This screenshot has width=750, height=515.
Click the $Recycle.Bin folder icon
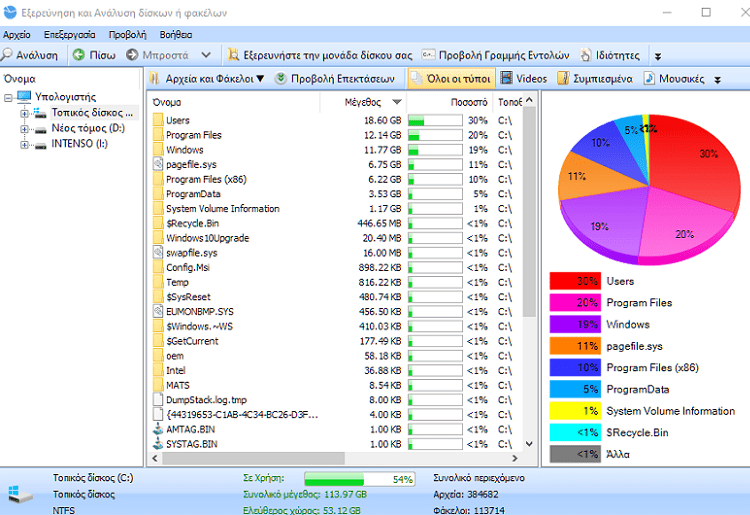(x=158, y=223)
